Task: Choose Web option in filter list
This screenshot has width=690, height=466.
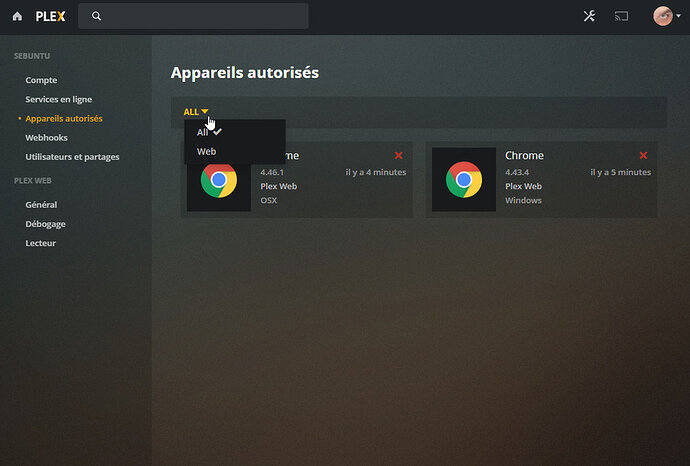Action: (x=235, y=151)
